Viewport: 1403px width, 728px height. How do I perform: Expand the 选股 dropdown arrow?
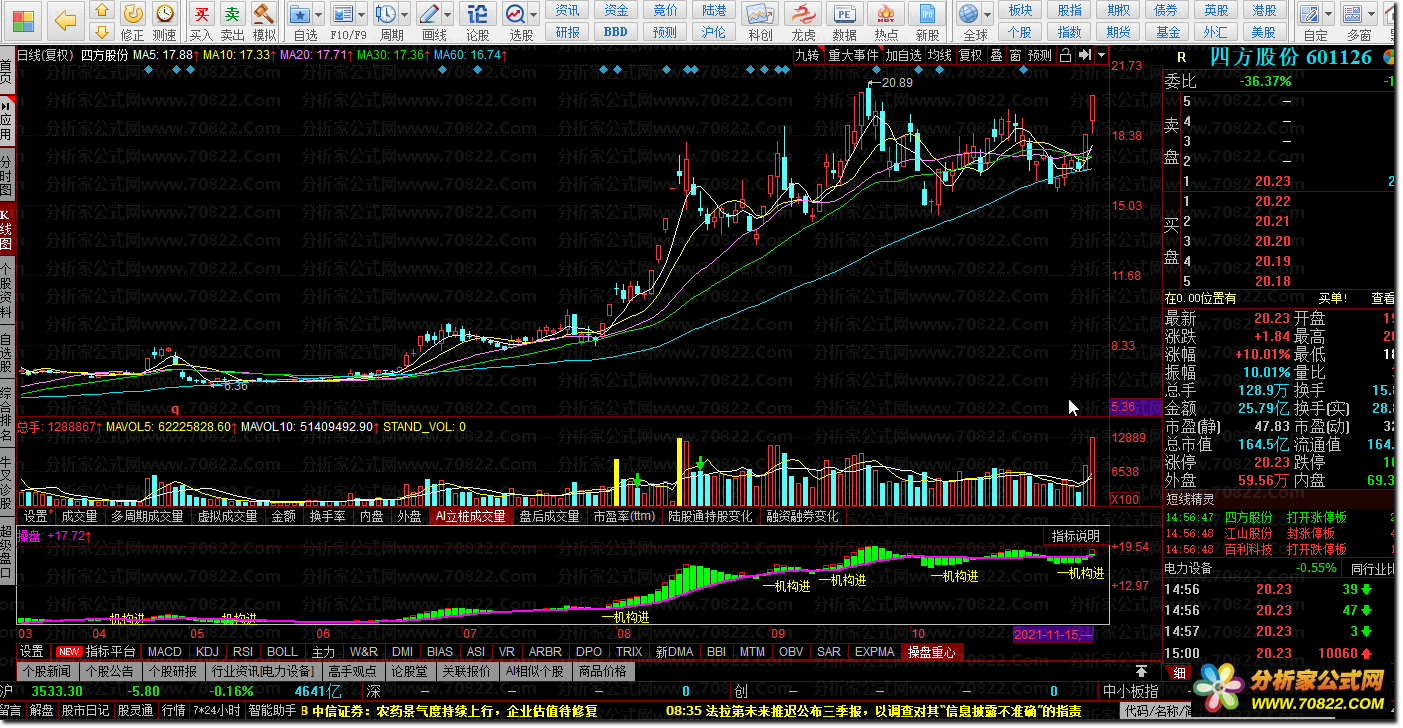[533, 15]
